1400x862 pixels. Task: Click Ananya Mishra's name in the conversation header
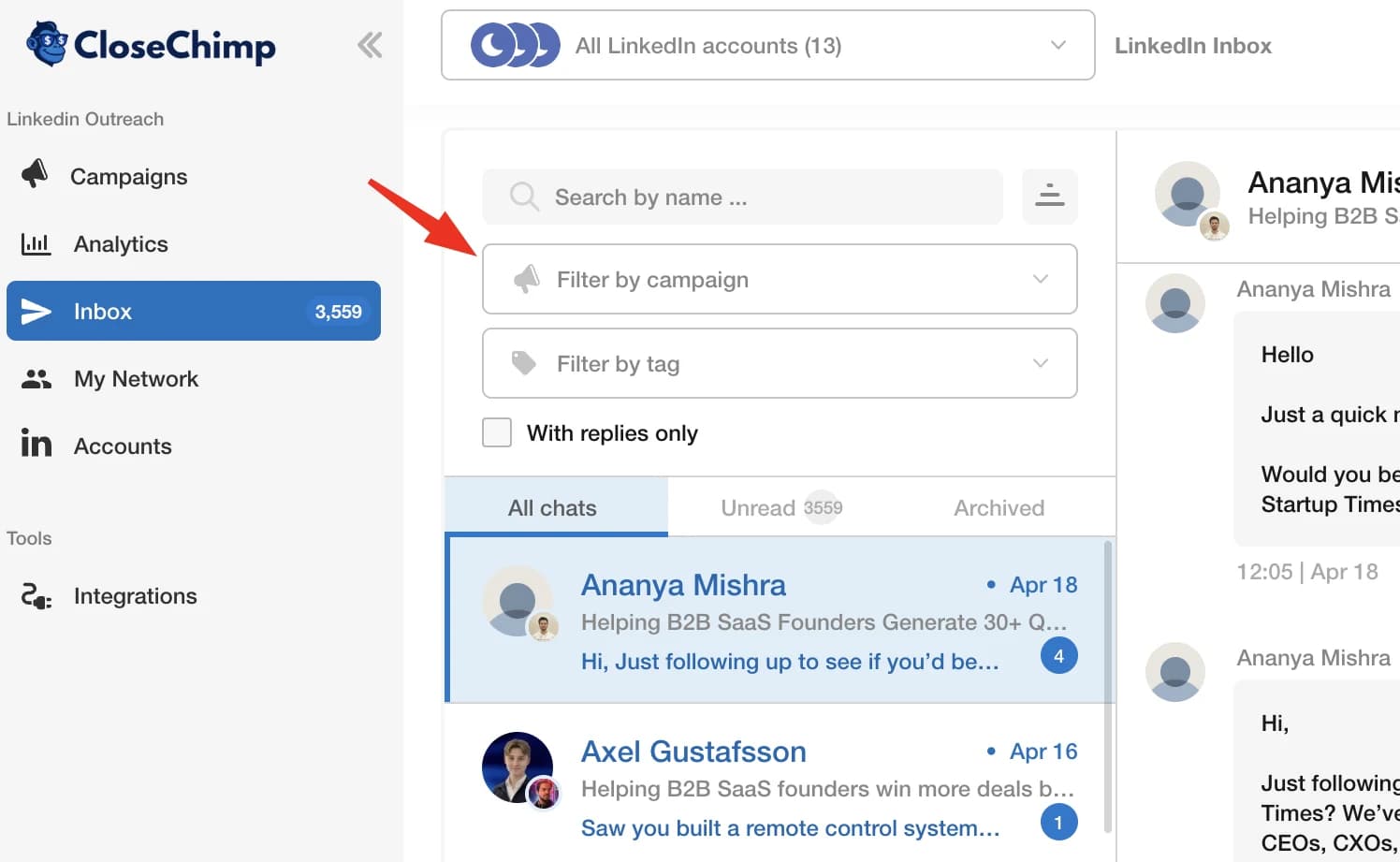[x=1320, y=183]
